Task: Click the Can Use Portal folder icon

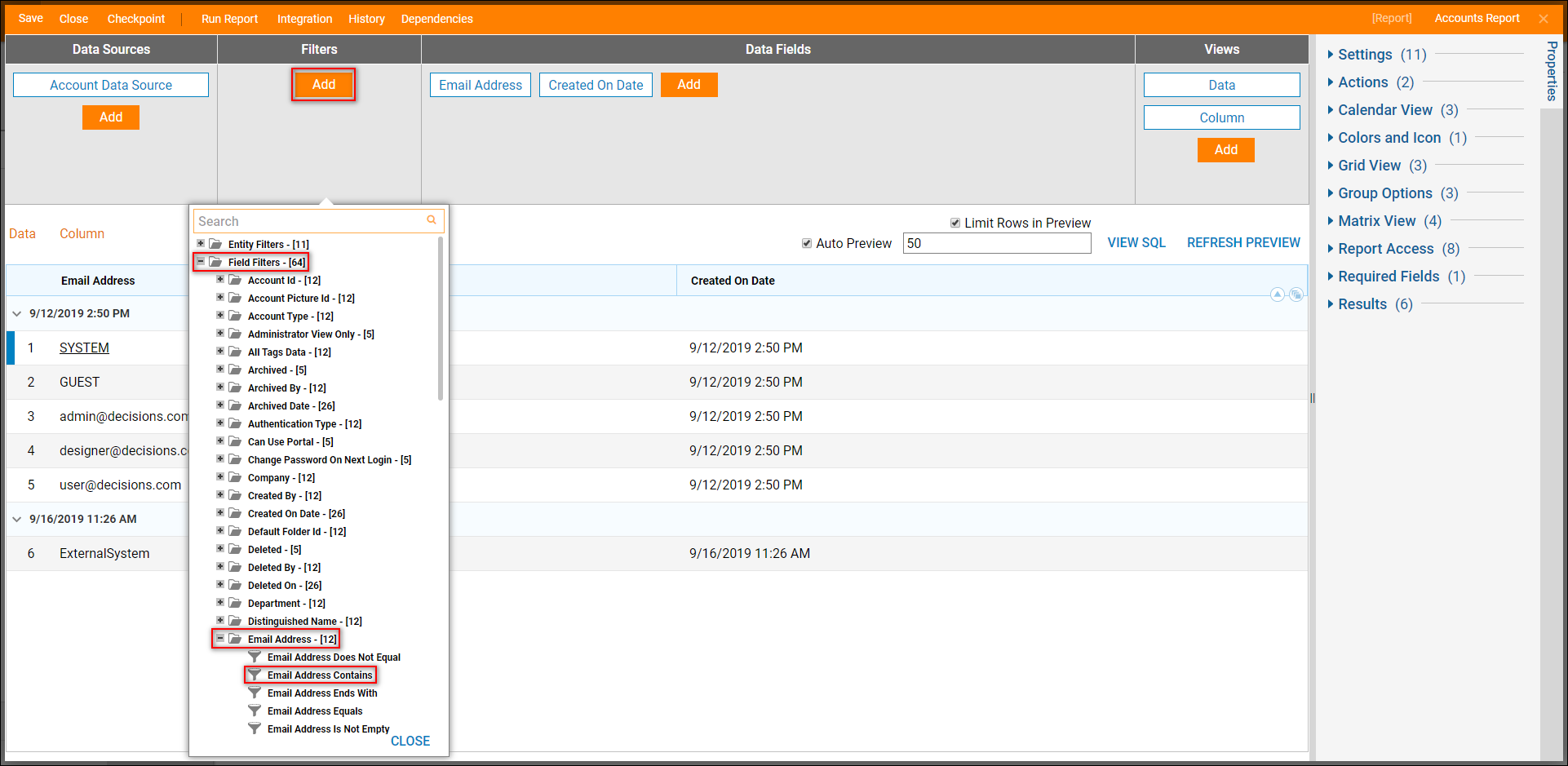Action: pyautogui.click(x=235, y=441)
